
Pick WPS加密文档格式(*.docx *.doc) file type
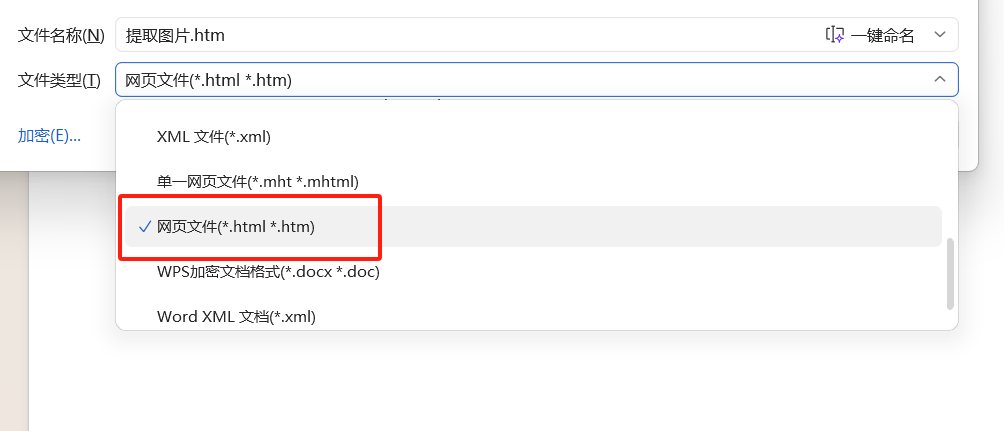(268, 271)
